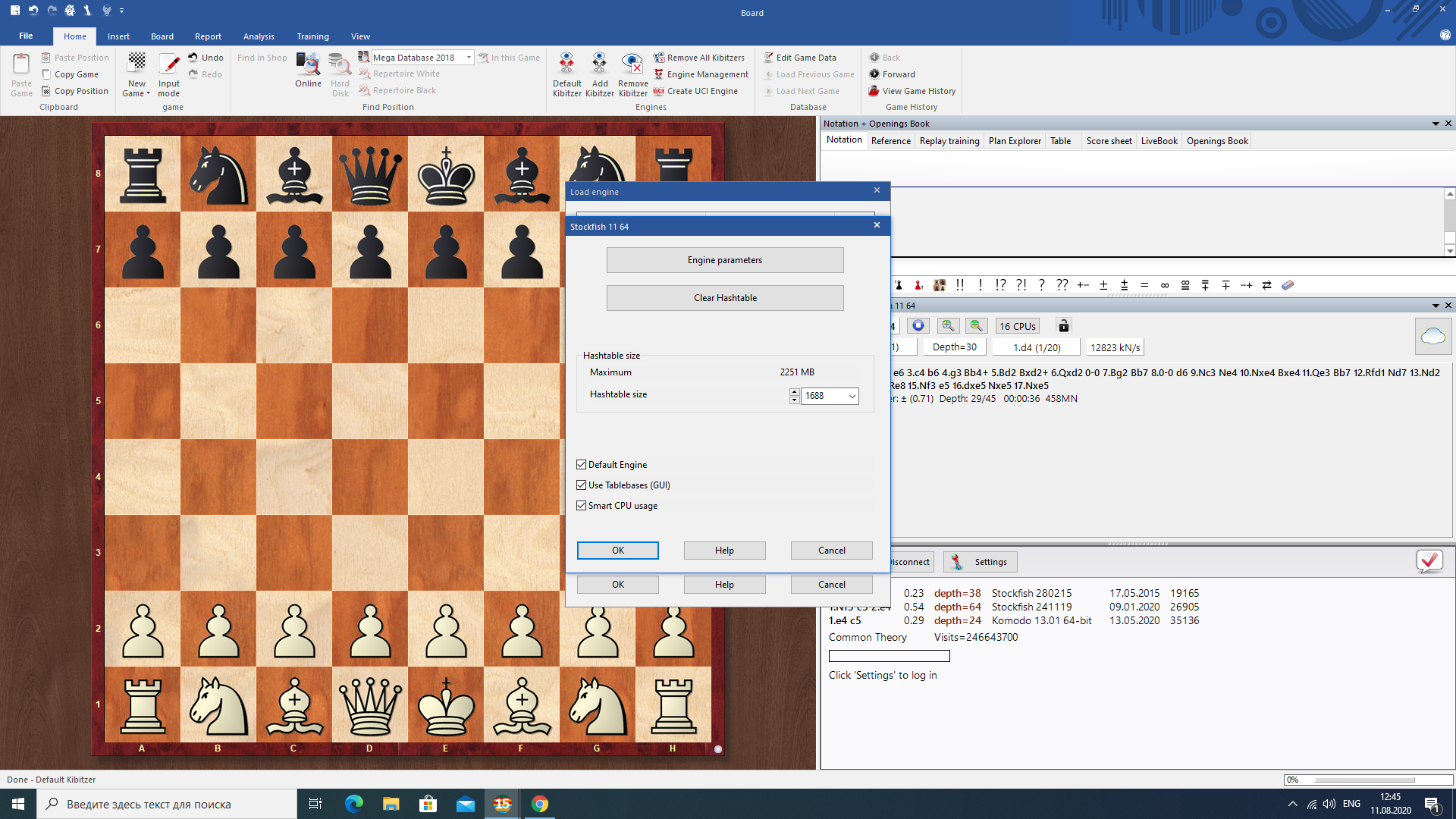This screenshot has height=819, width=1456.
Task: Click the zoom slider in status bar
Action: tap(1363, 780)
